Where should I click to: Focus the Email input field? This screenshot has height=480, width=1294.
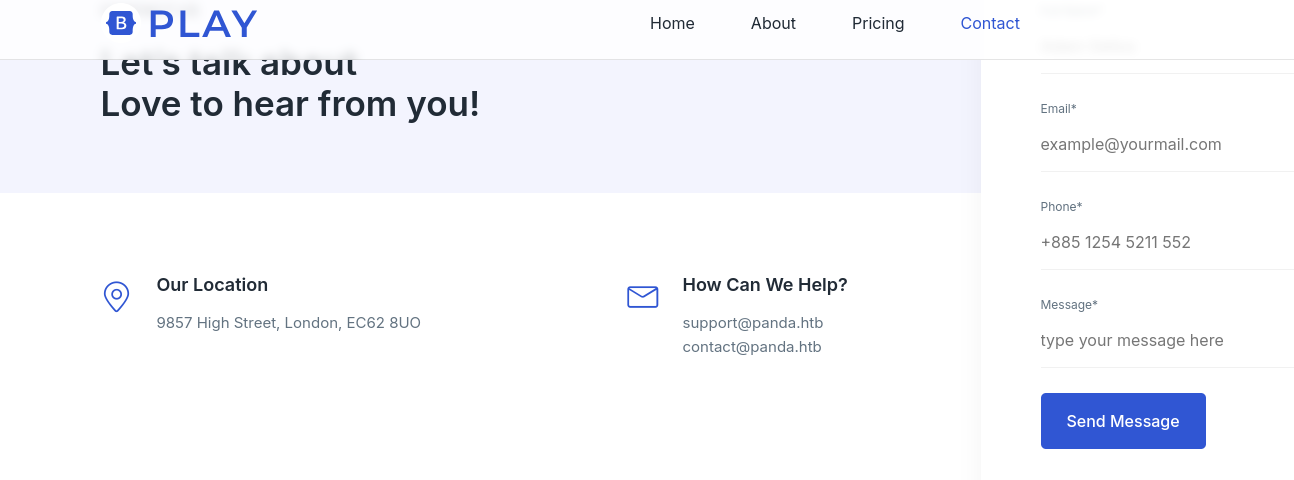(x=1167, y=145)
